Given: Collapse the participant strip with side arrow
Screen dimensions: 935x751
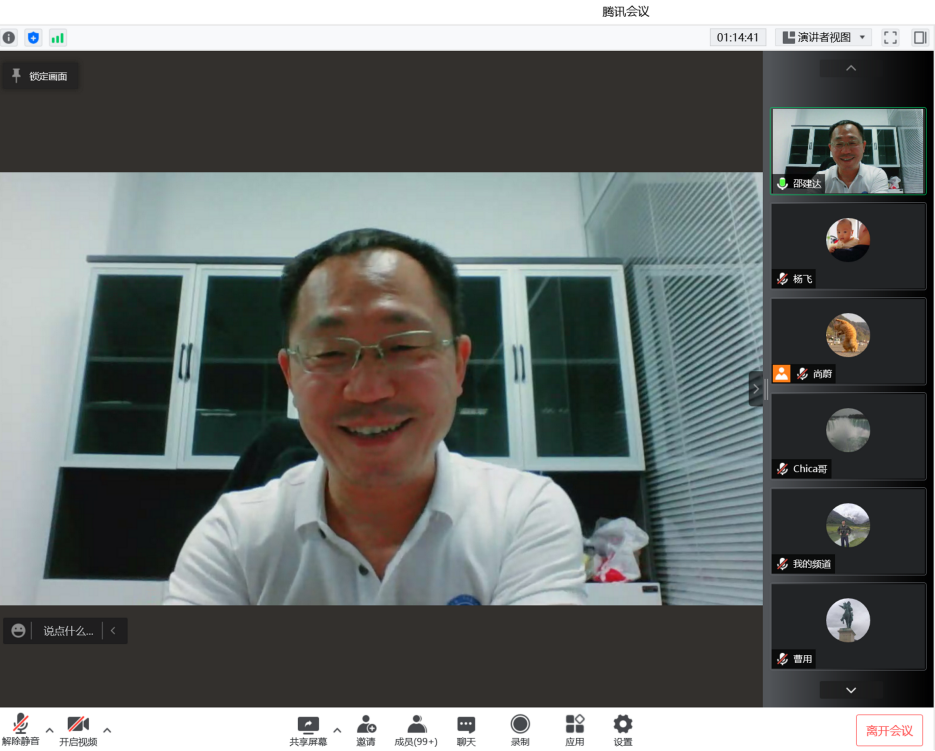Looking at the screenshot, I should coord(755,388).
